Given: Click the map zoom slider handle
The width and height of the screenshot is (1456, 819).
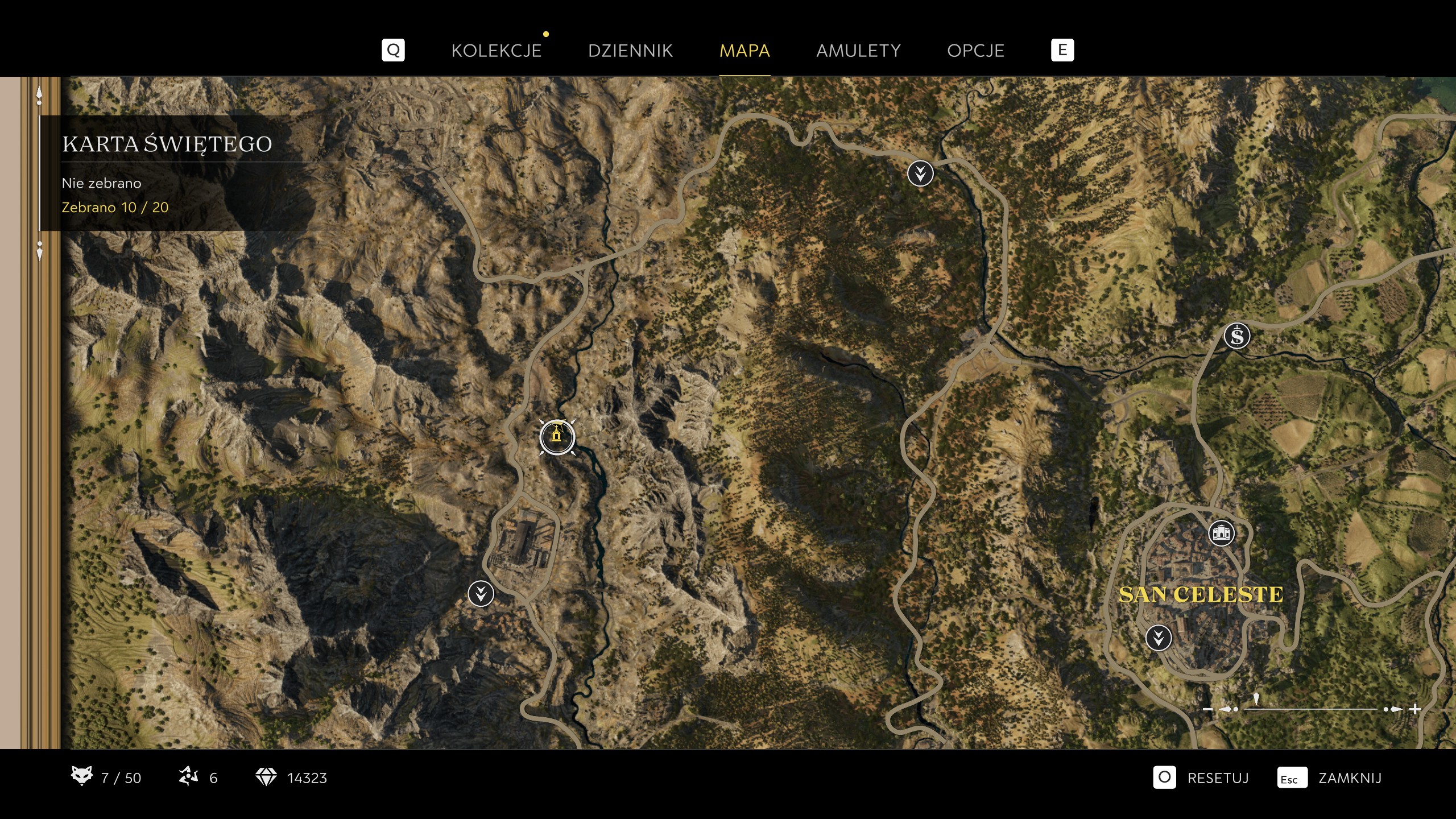Looking at the screenshot, I should coord(1256,699).
